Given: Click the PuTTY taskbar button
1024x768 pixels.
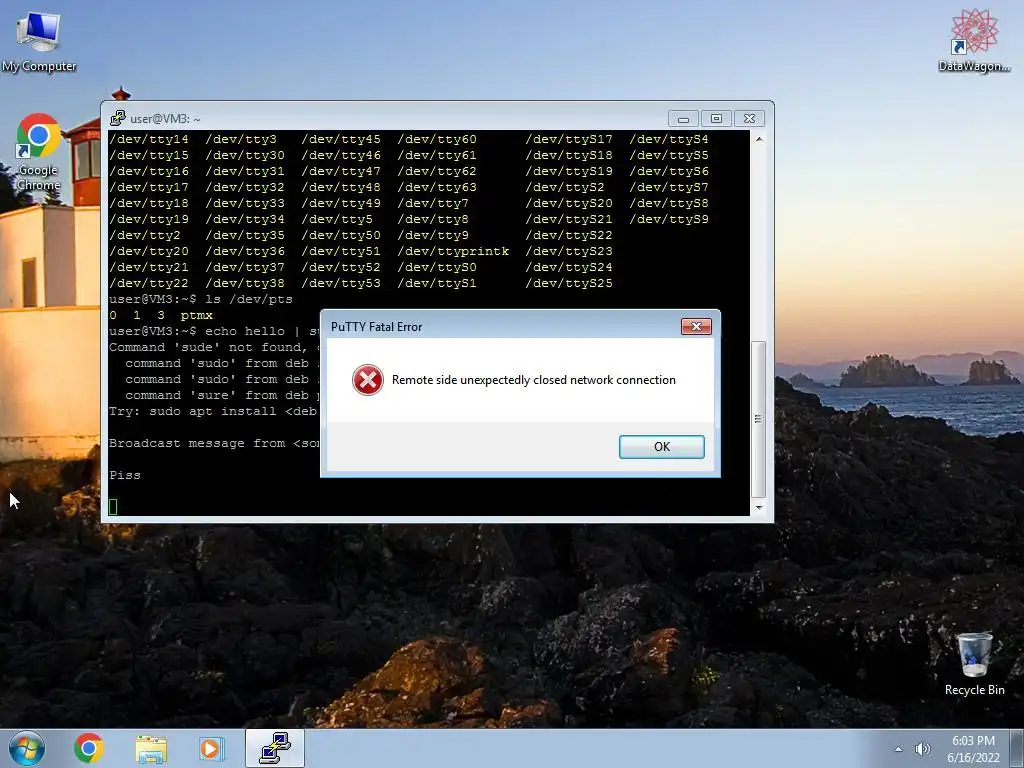Looking at the screenshot, I should point(275,748).
